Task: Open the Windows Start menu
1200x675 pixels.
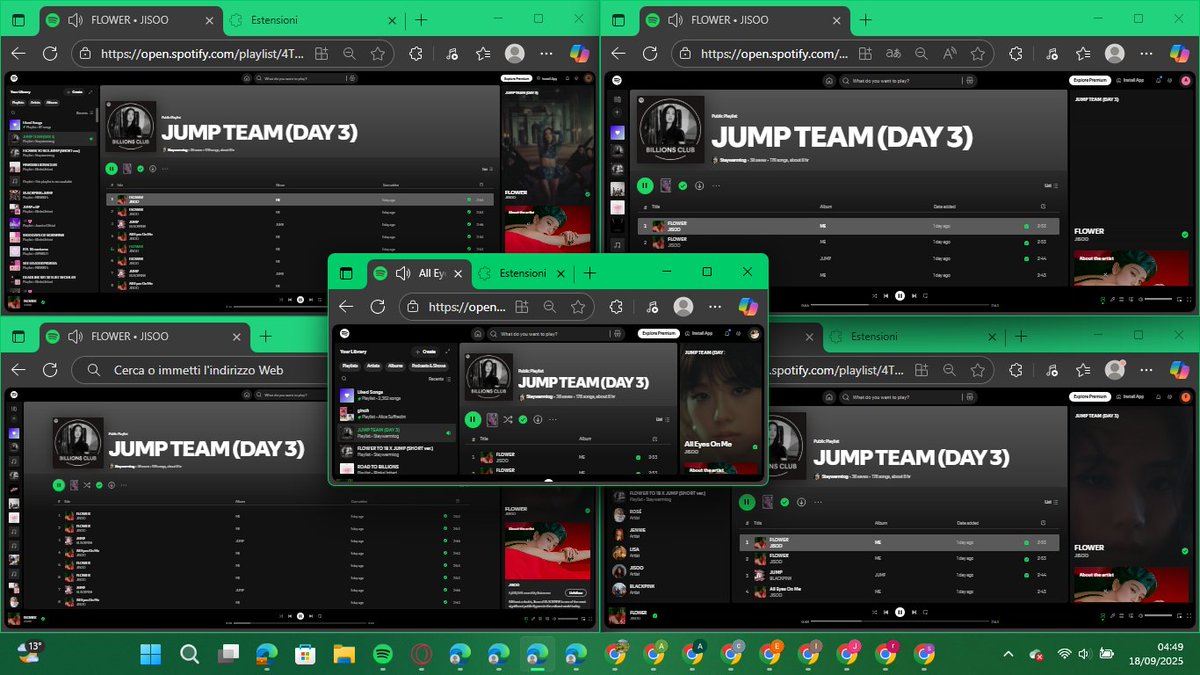Action: 151,654
